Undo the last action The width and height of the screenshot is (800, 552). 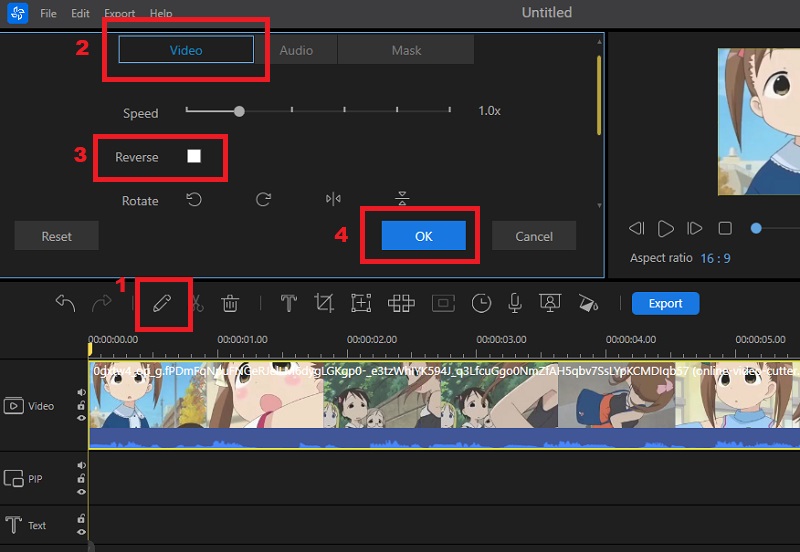pyautogui.click(x=65, y=304)
